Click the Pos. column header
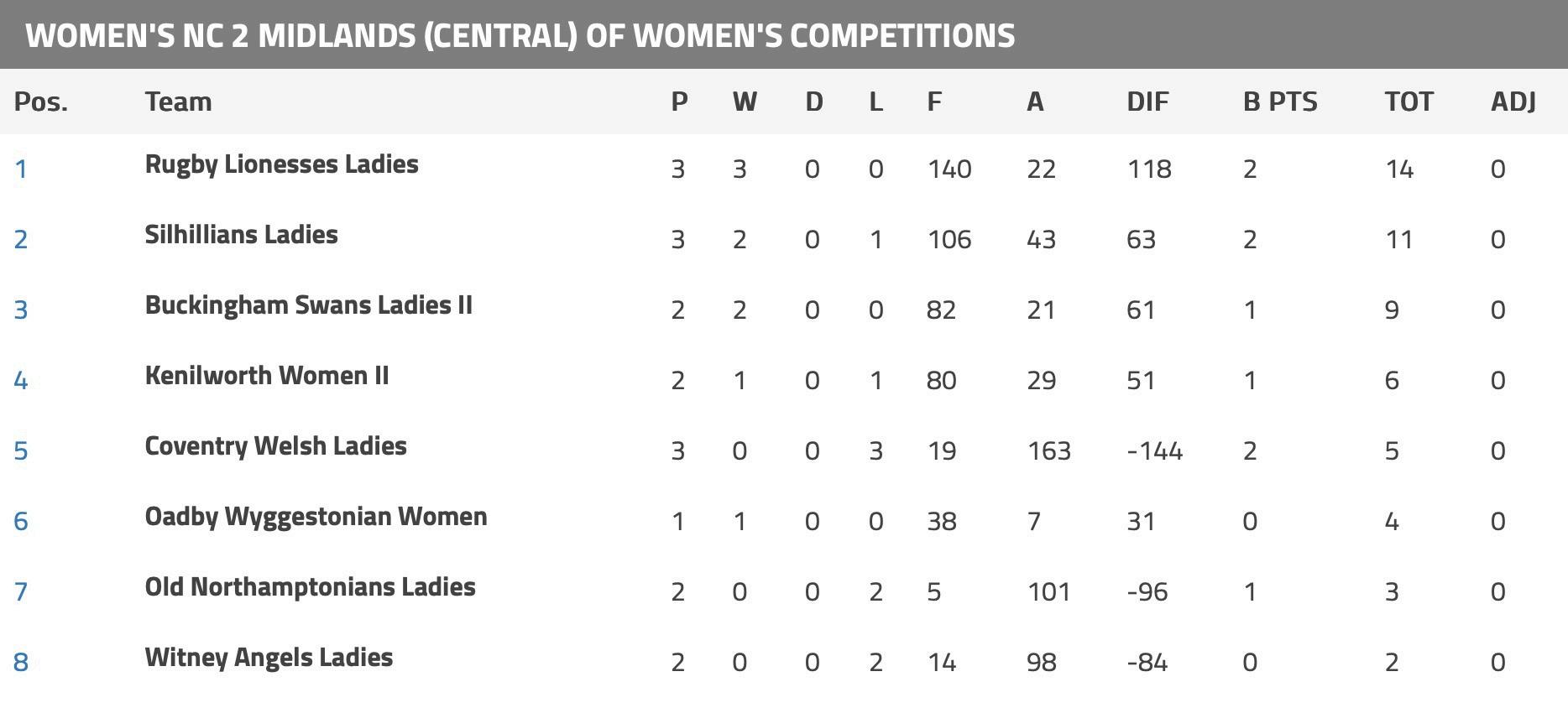The width and height of the screenshot is (1568, 708). 41,102
